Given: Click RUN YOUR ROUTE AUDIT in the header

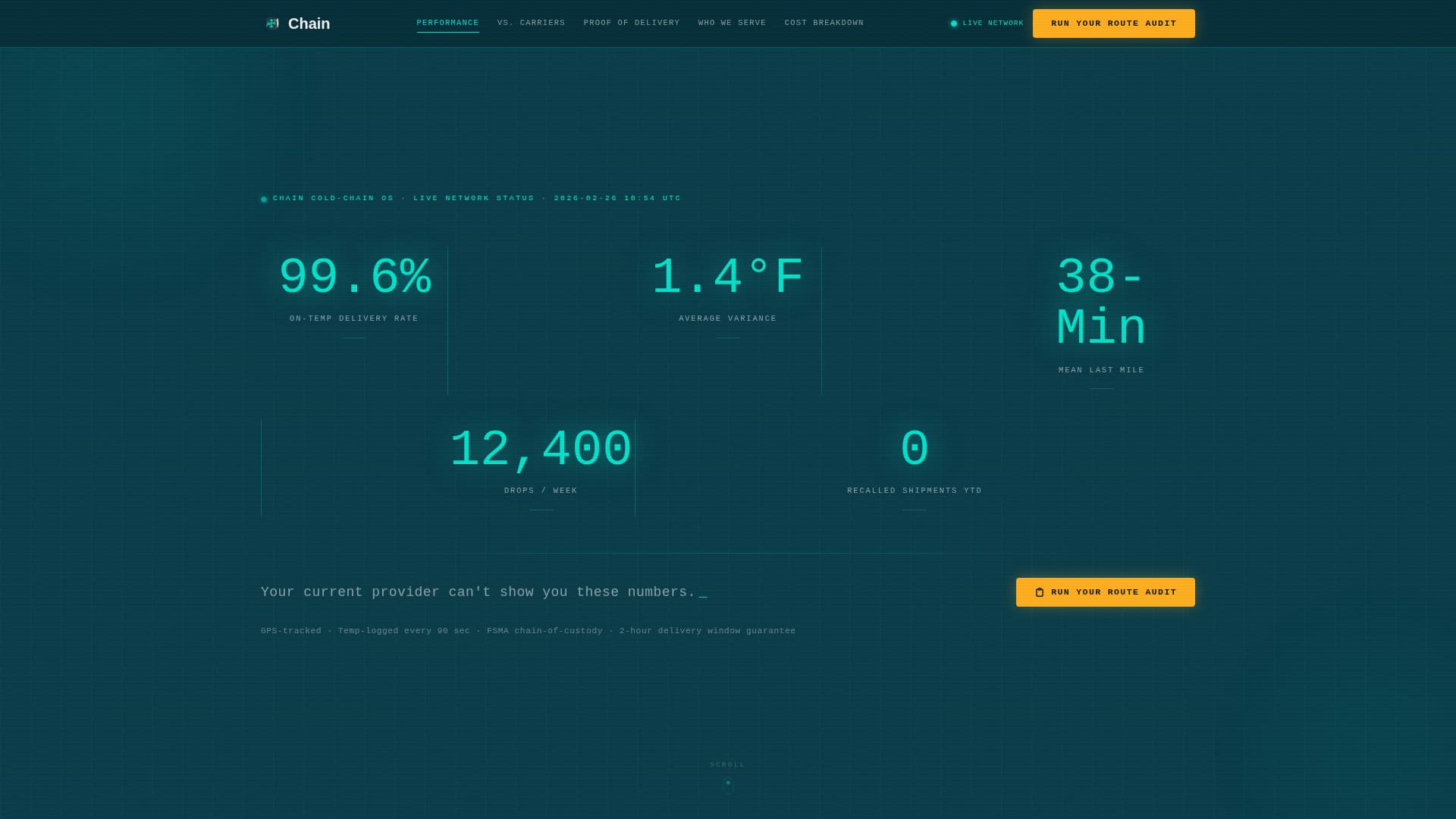Looking at the screenshot, I should [1113, 24].
